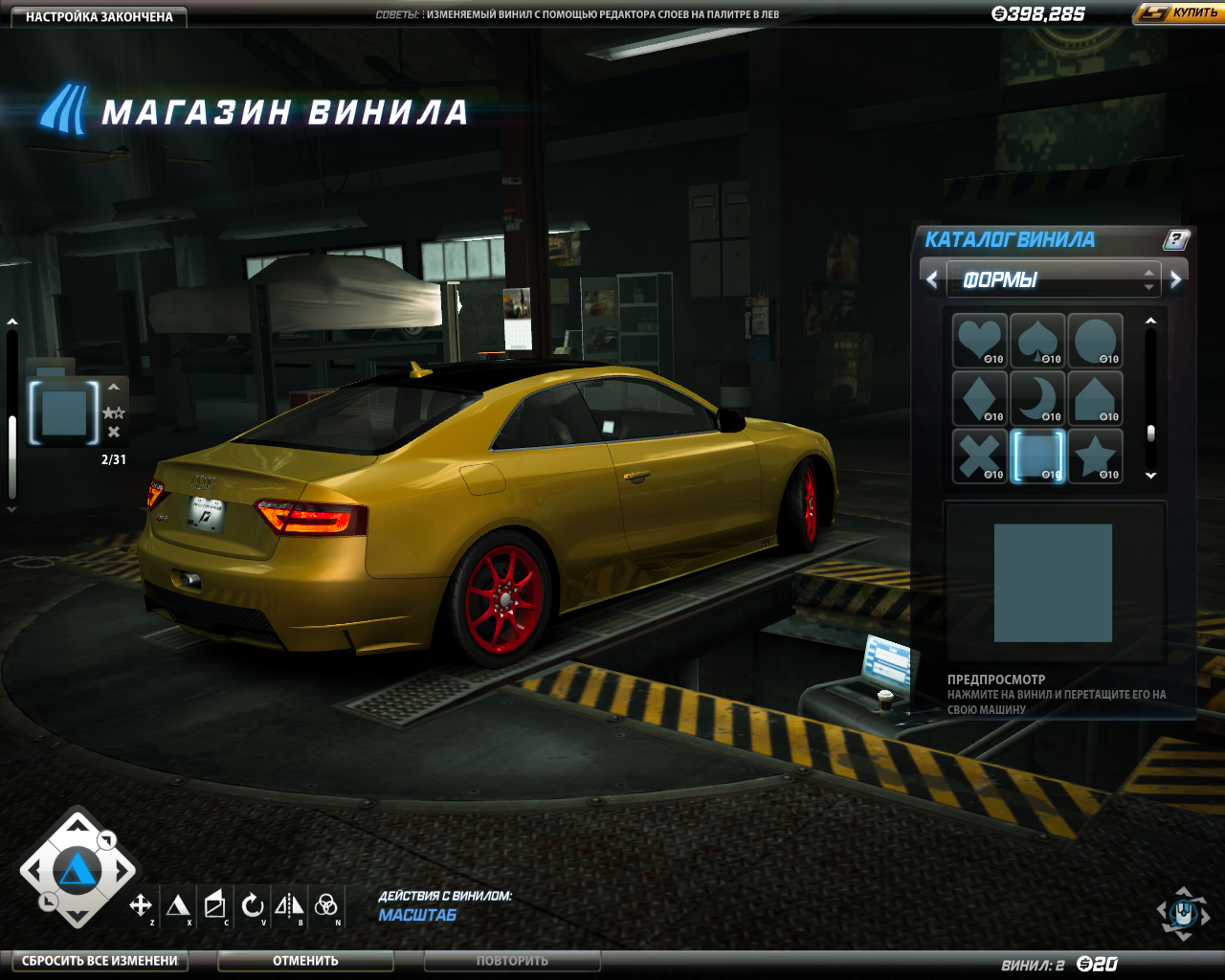Click the catalog scrollbar thumb
This screenshot has width=1225, height=980.
1151,433
